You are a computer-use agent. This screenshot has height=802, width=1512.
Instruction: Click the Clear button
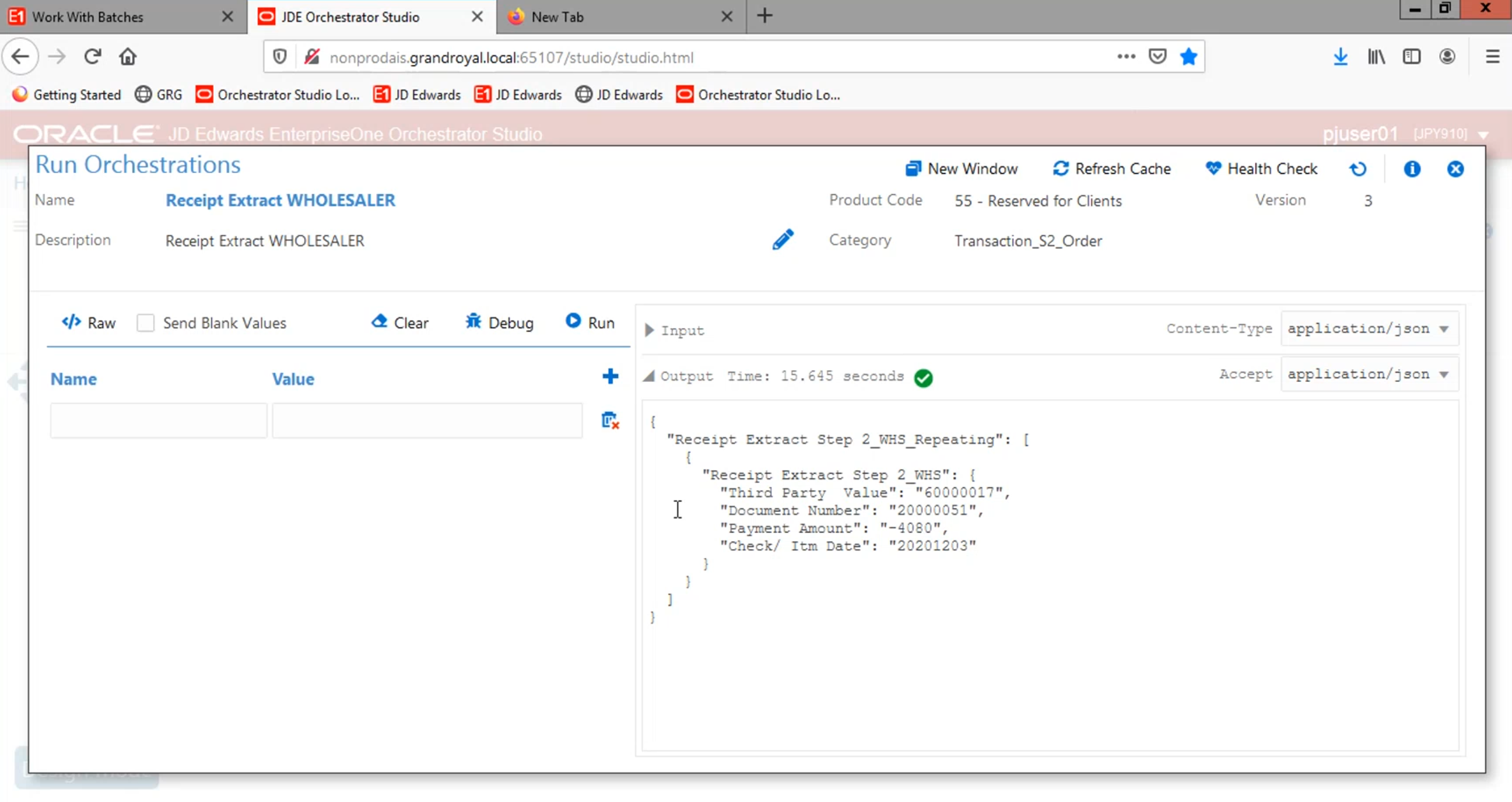coord(400,322)
